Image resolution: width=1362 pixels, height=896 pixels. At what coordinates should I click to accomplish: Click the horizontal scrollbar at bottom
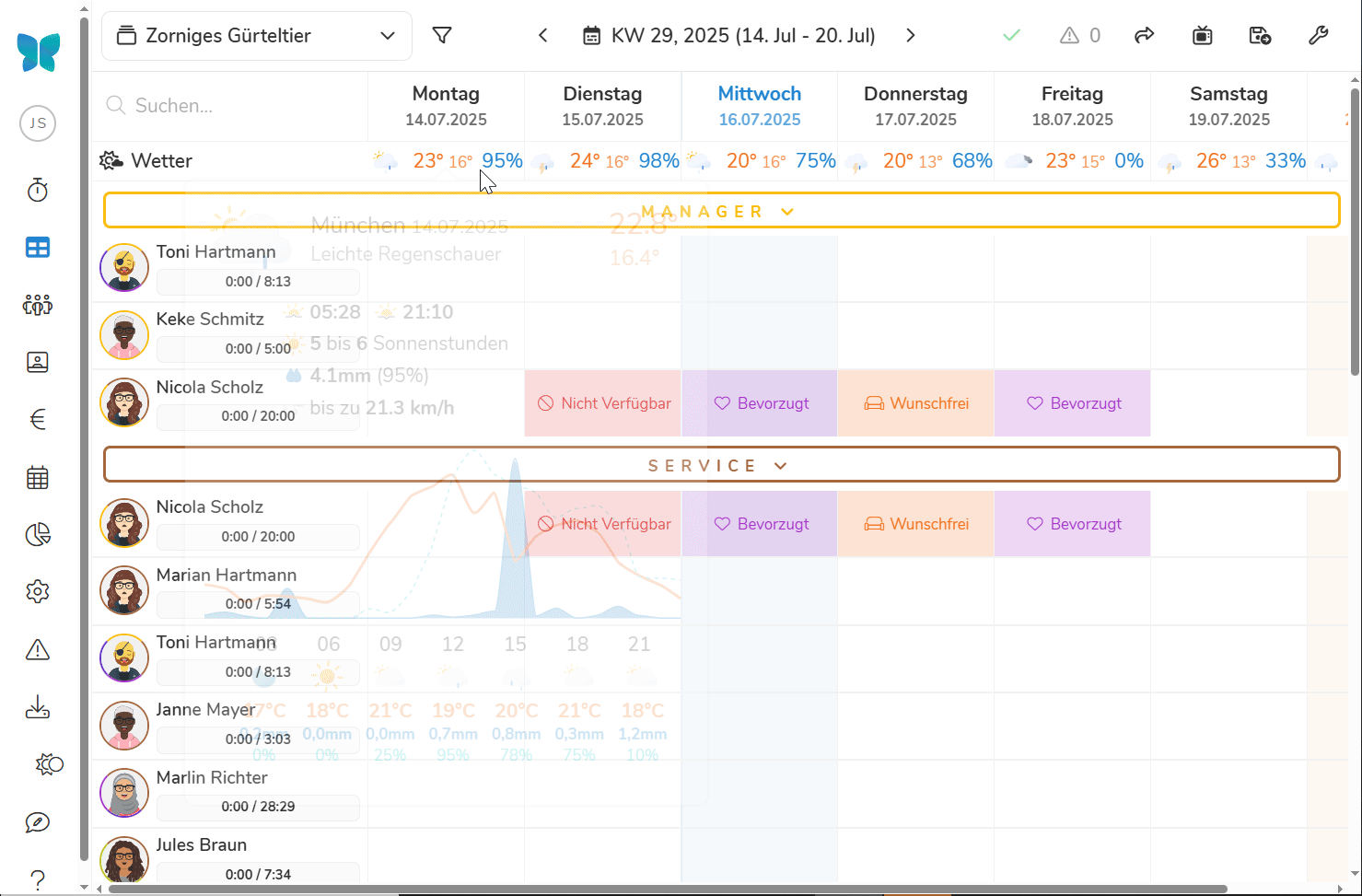click(x=668, y=889)
